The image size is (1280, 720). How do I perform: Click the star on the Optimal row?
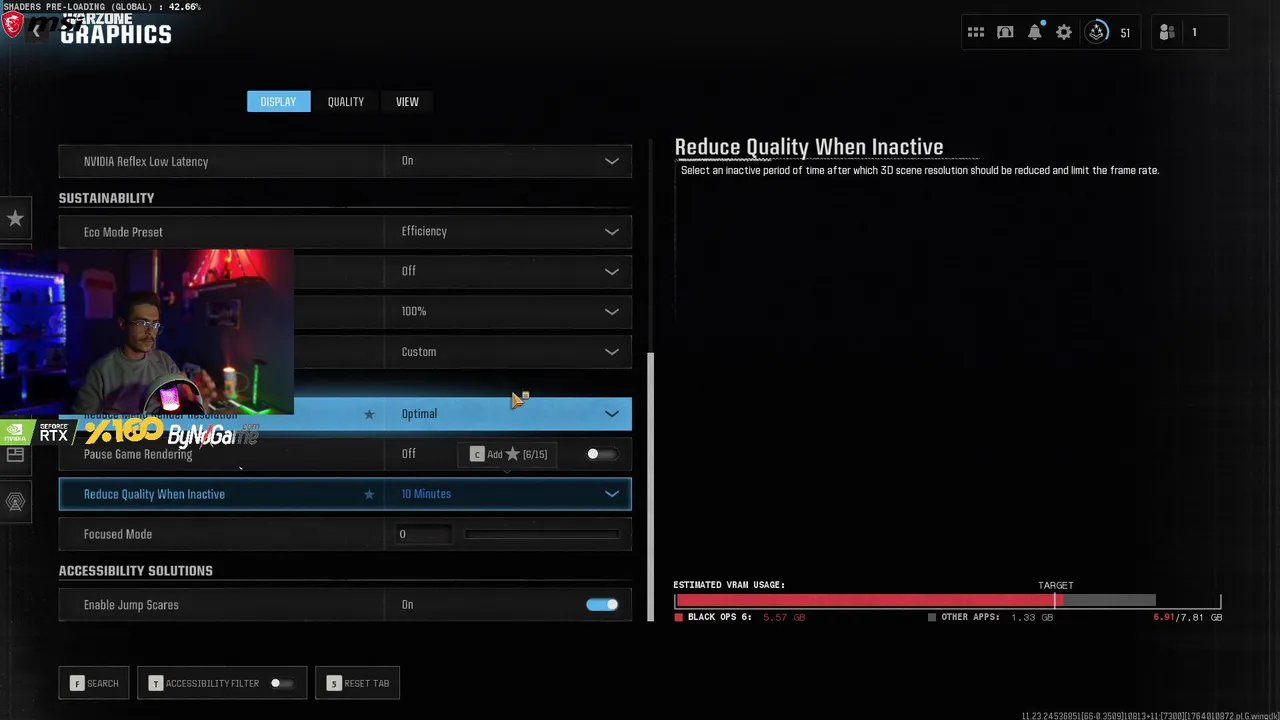tap(369, 414)
